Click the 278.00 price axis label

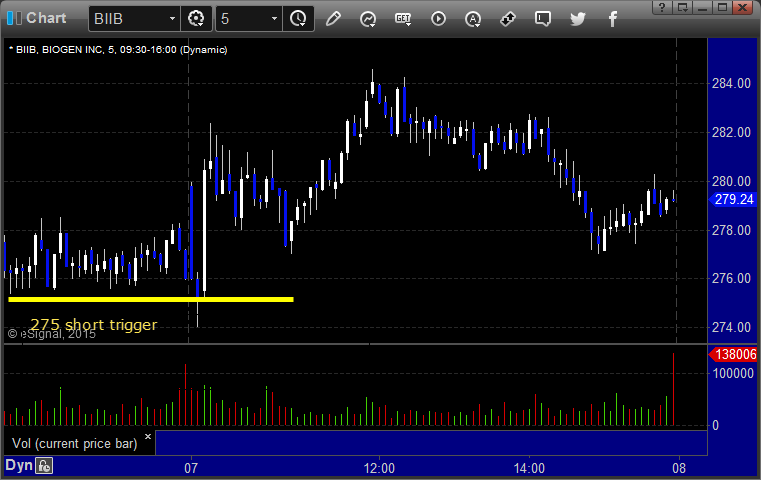(731, 230)
